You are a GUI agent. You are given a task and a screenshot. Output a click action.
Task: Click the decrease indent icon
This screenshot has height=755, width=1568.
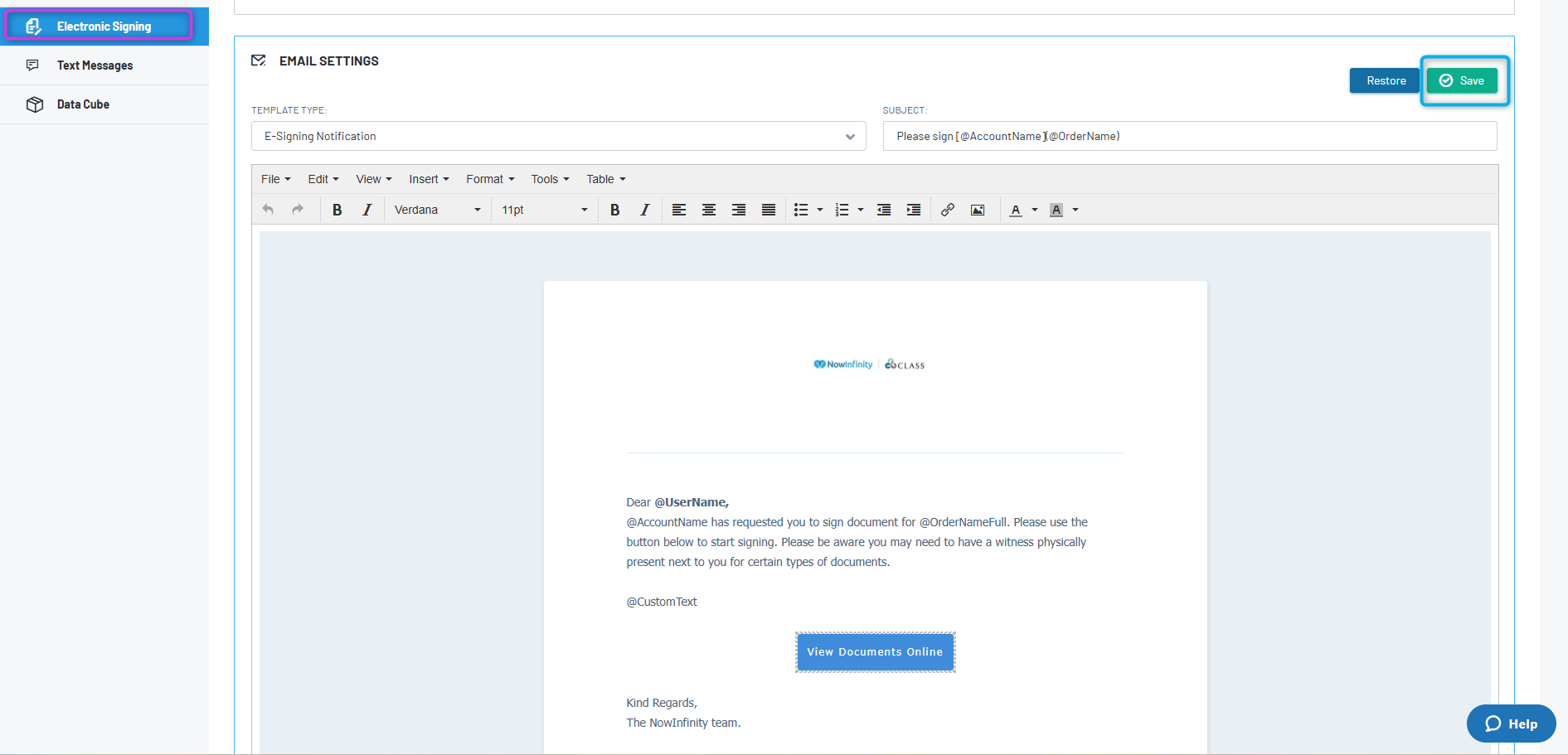point(884,210)
